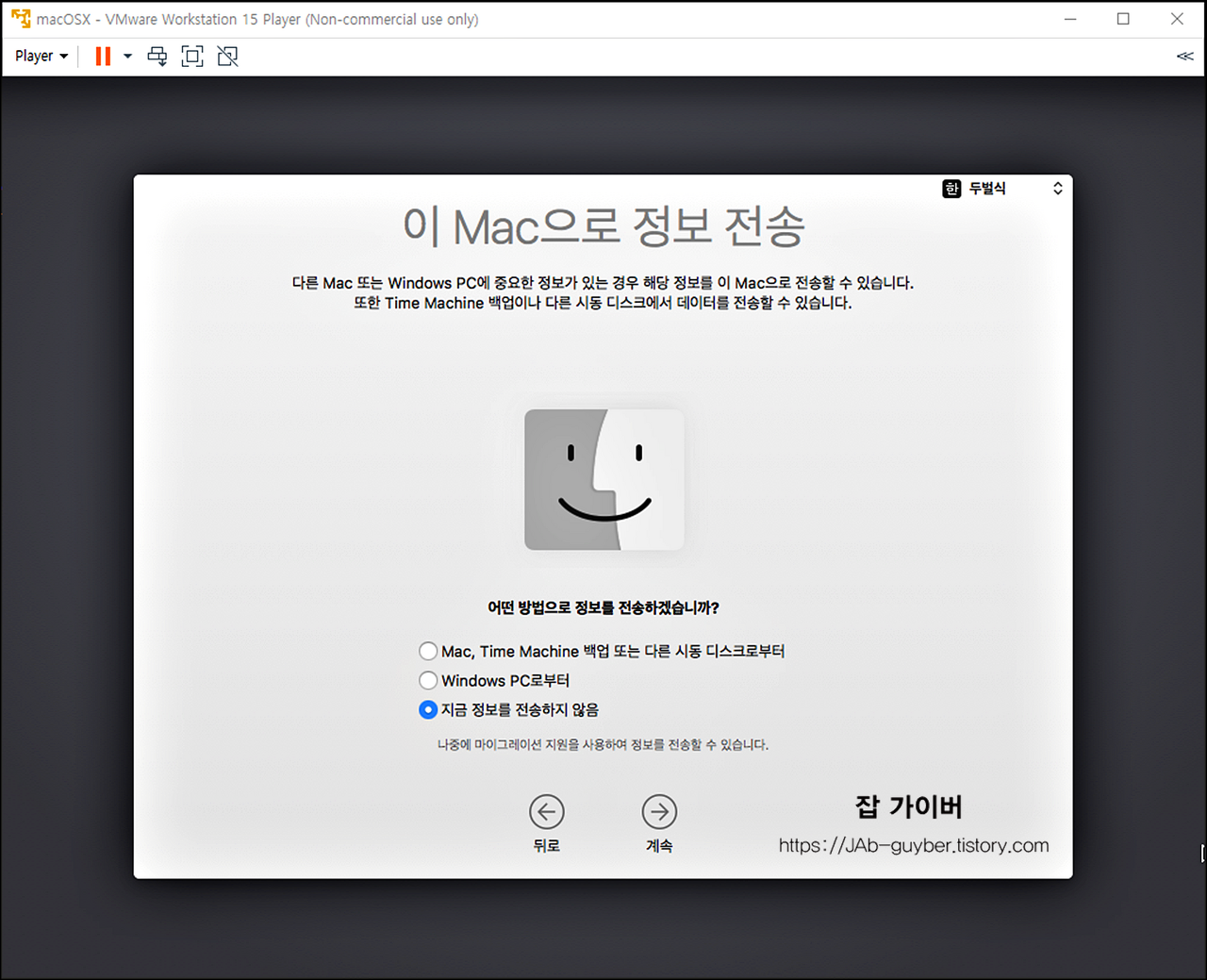This screenshot has width=1207, height=980.
Task: Close the VMware Player window
Action: click(1177, 19)
